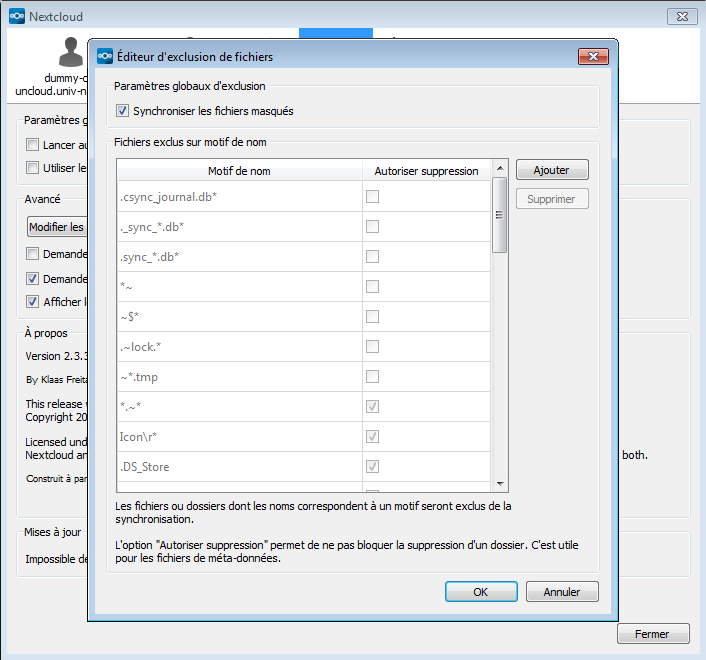Toggle suppression checkbox for .DS_Store row
Screen dimensions: 706x660
tap(372, 467)
